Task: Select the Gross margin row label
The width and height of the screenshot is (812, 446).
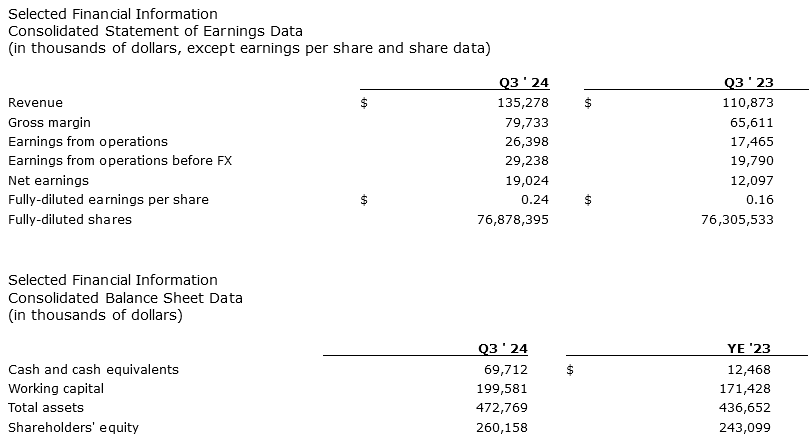Action: [x=49, y=122]
